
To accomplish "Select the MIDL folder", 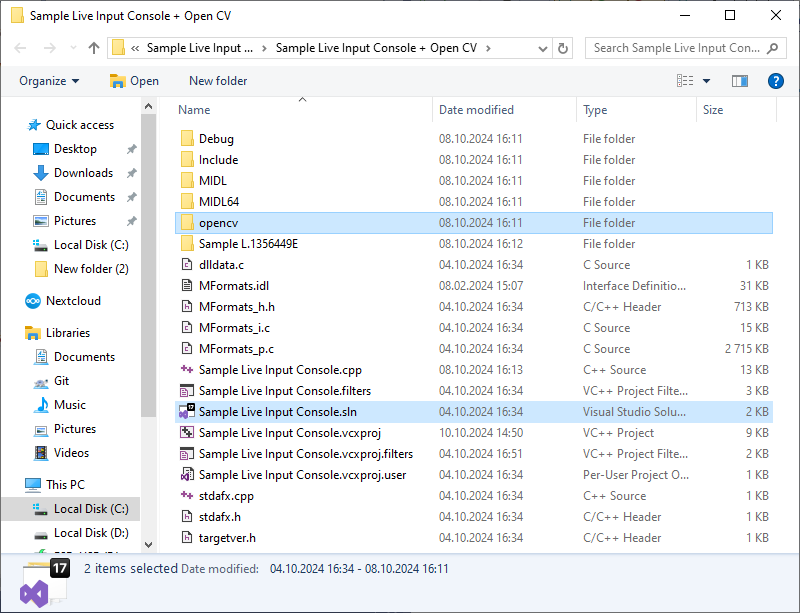I will tap(473, 181).
